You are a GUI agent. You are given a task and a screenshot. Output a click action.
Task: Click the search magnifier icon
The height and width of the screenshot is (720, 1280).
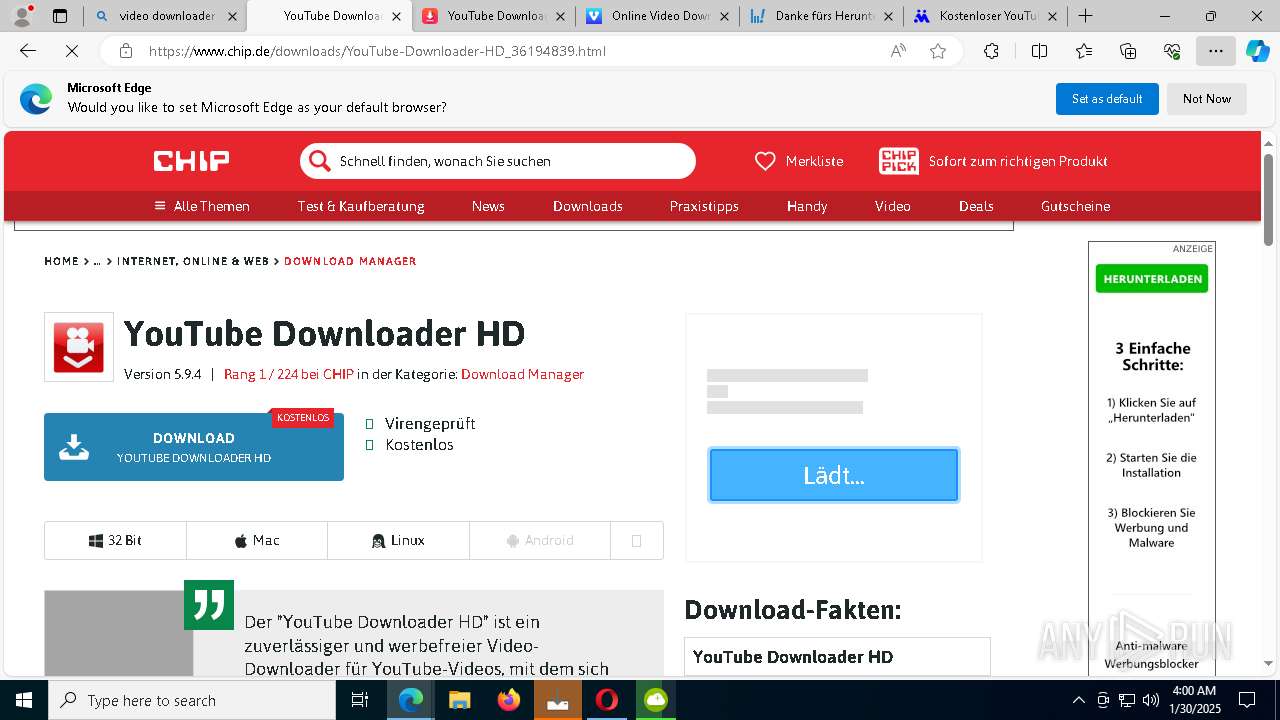coord(319,161)
